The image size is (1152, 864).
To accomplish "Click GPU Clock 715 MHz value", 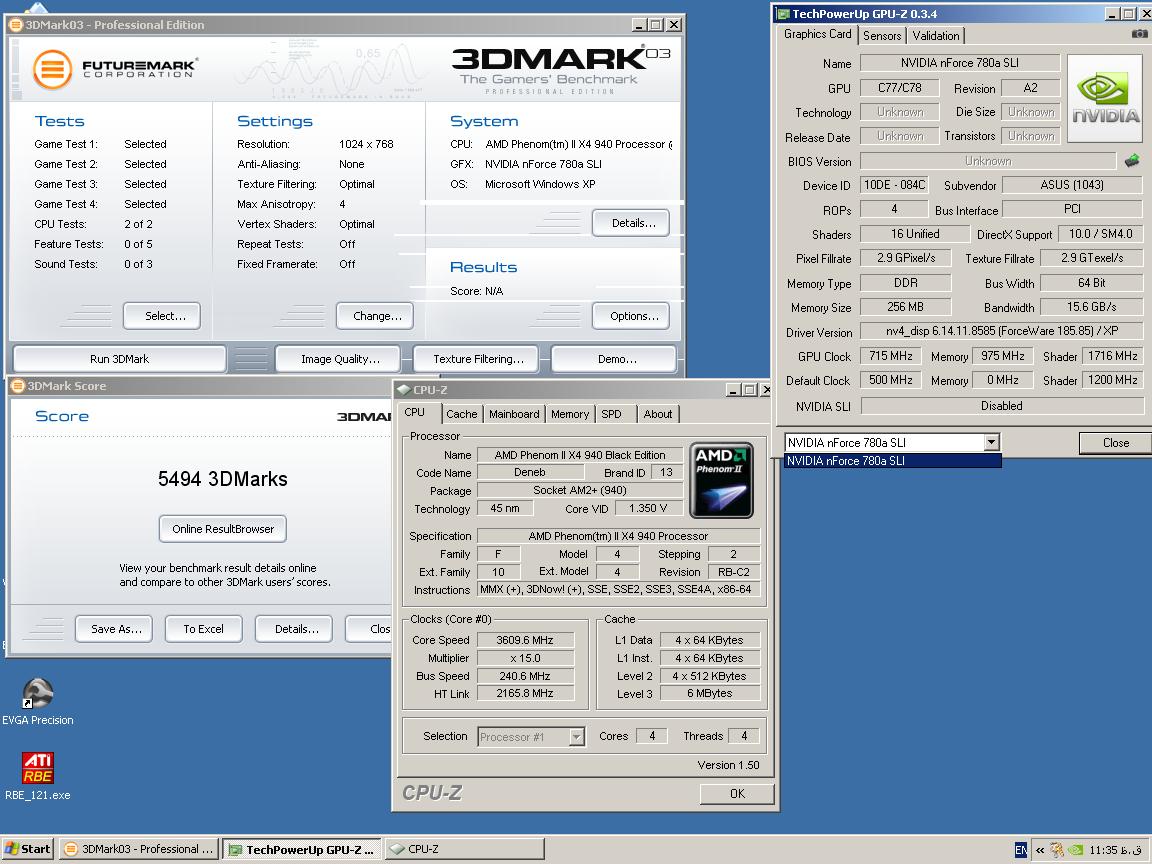I will 890,356.
